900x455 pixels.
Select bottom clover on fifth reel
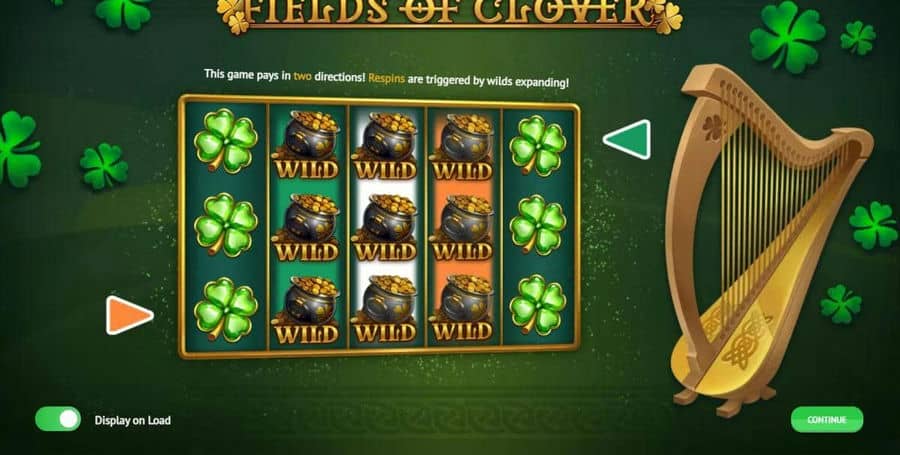(x=538, y=304)
